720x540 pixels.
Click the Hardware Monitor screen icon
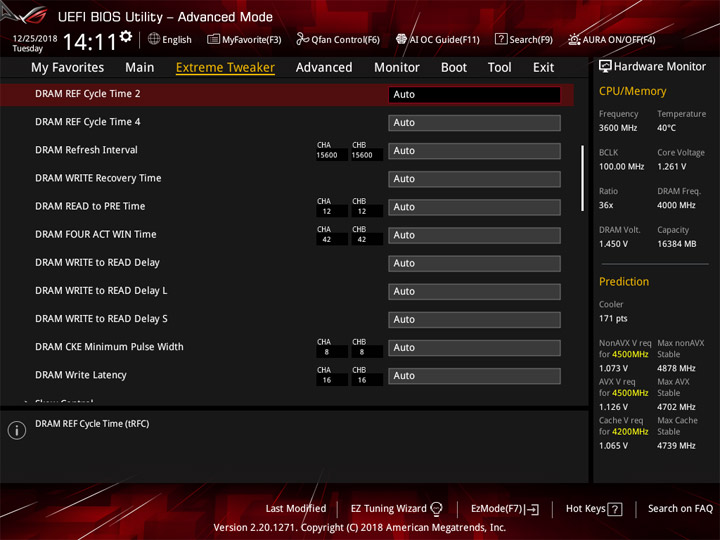pyautogui.click(x=605, y=67)
